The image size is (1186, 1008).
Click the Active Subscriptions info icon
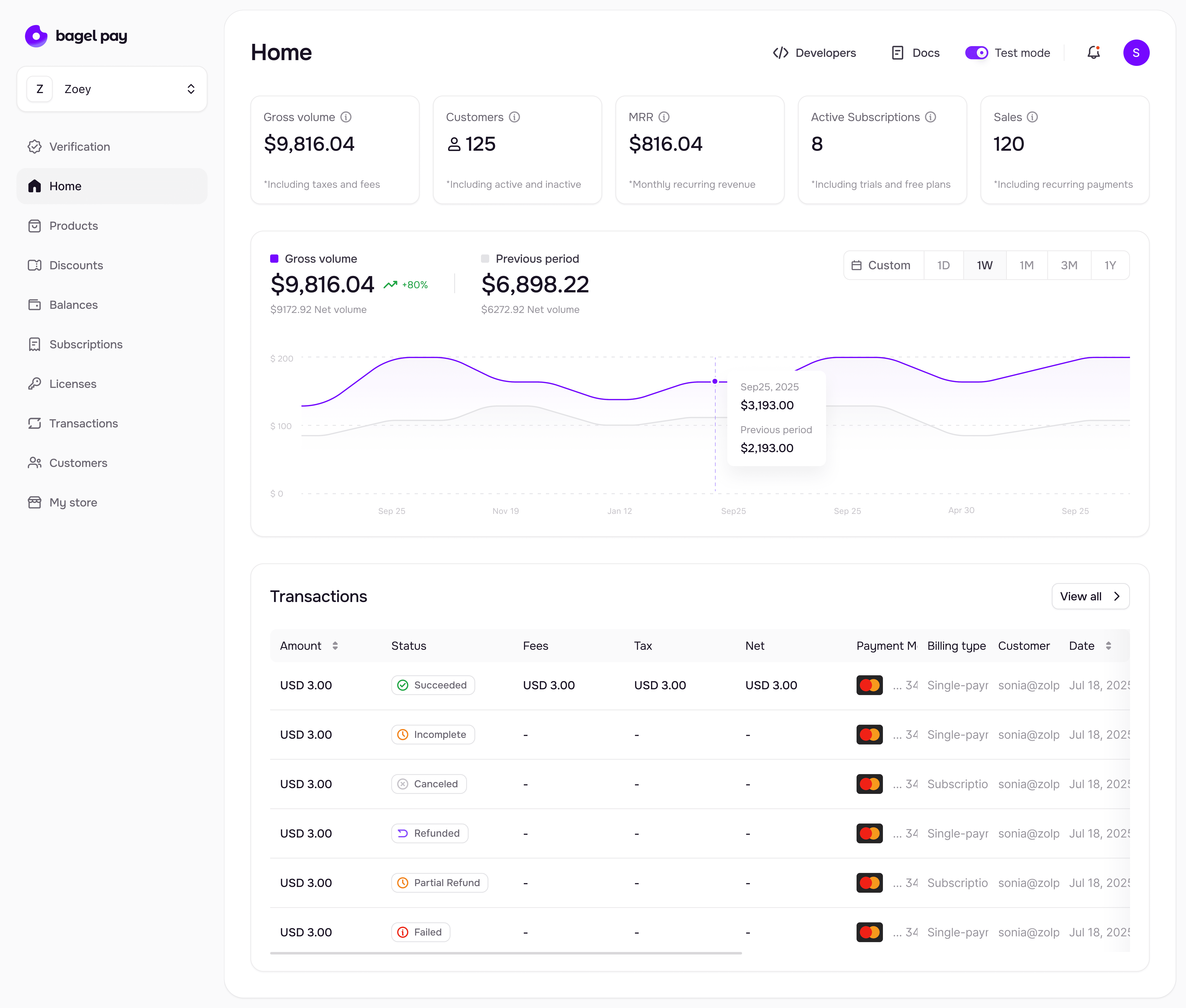930,117
